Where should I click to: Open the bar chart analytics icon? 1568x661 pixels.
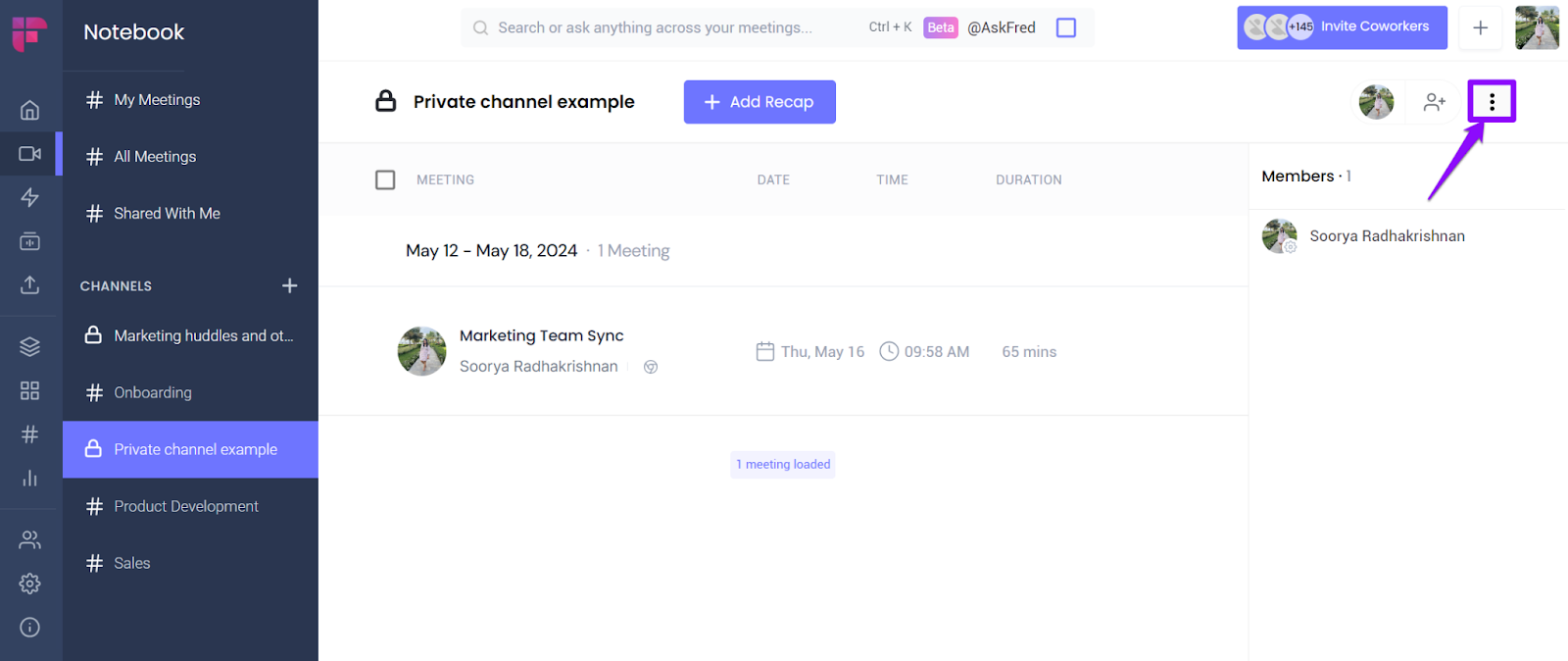pyautogui.click(x=30, y=479)
